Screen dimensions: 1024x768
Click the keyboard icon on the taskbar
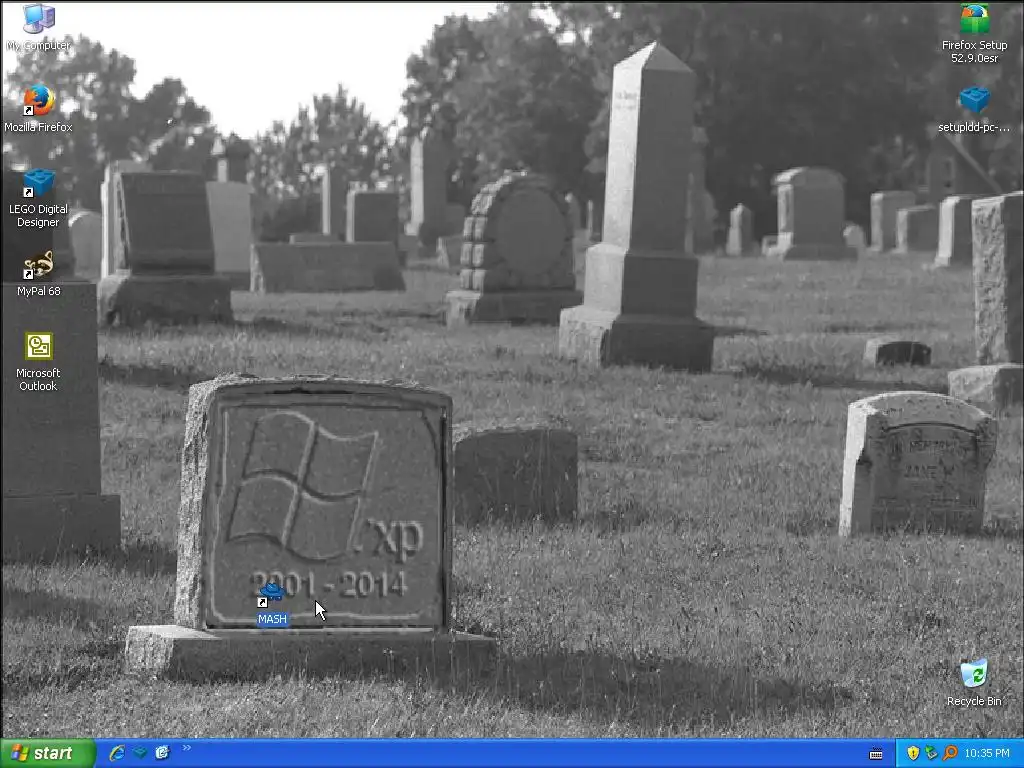(x=876, y=754)
